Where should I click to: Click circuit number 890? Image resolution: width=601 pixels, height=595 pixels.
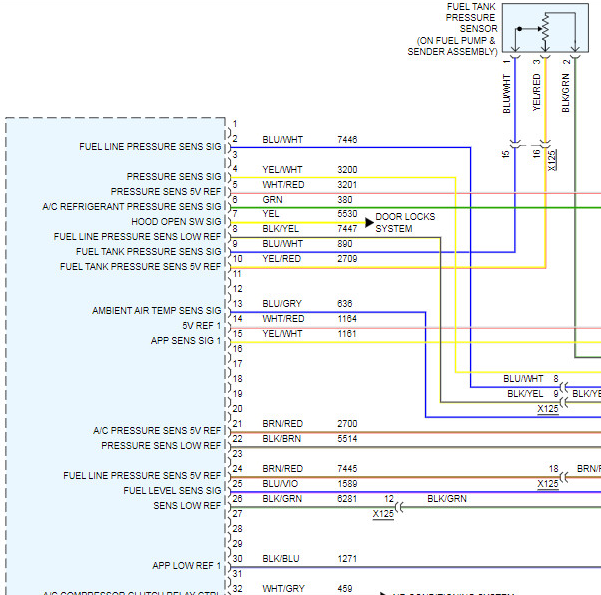pos(345,243)
